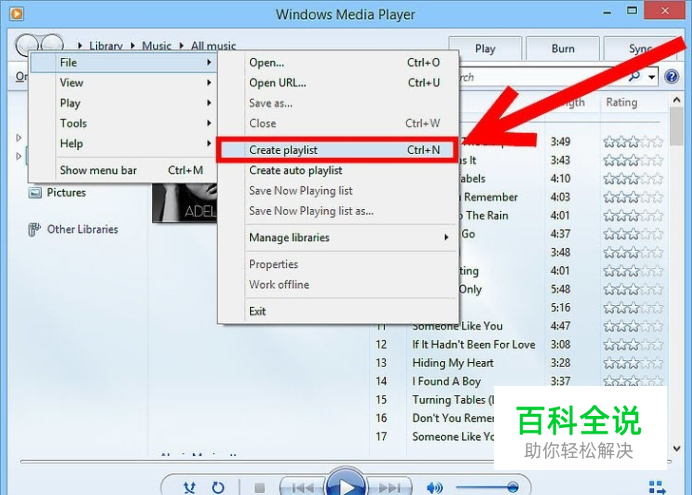Image resolution: width=692 pixels, height=495 pixels.
Task: Select Open... from File submenu
Action: (x=338, y=63)
